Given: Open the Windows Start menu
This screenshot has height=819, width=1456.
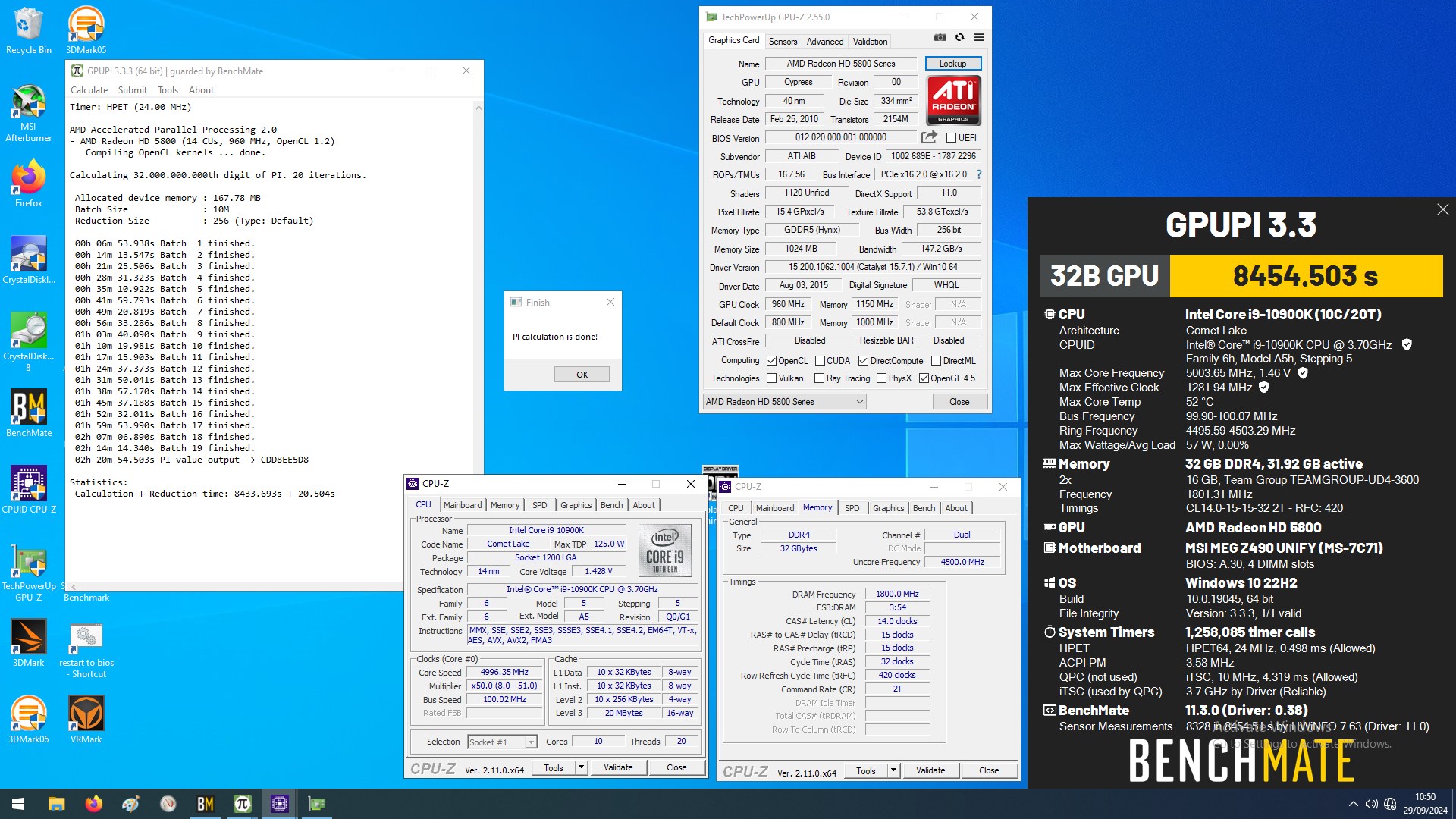Looking at the screenshot, I should tap(18, 804).
